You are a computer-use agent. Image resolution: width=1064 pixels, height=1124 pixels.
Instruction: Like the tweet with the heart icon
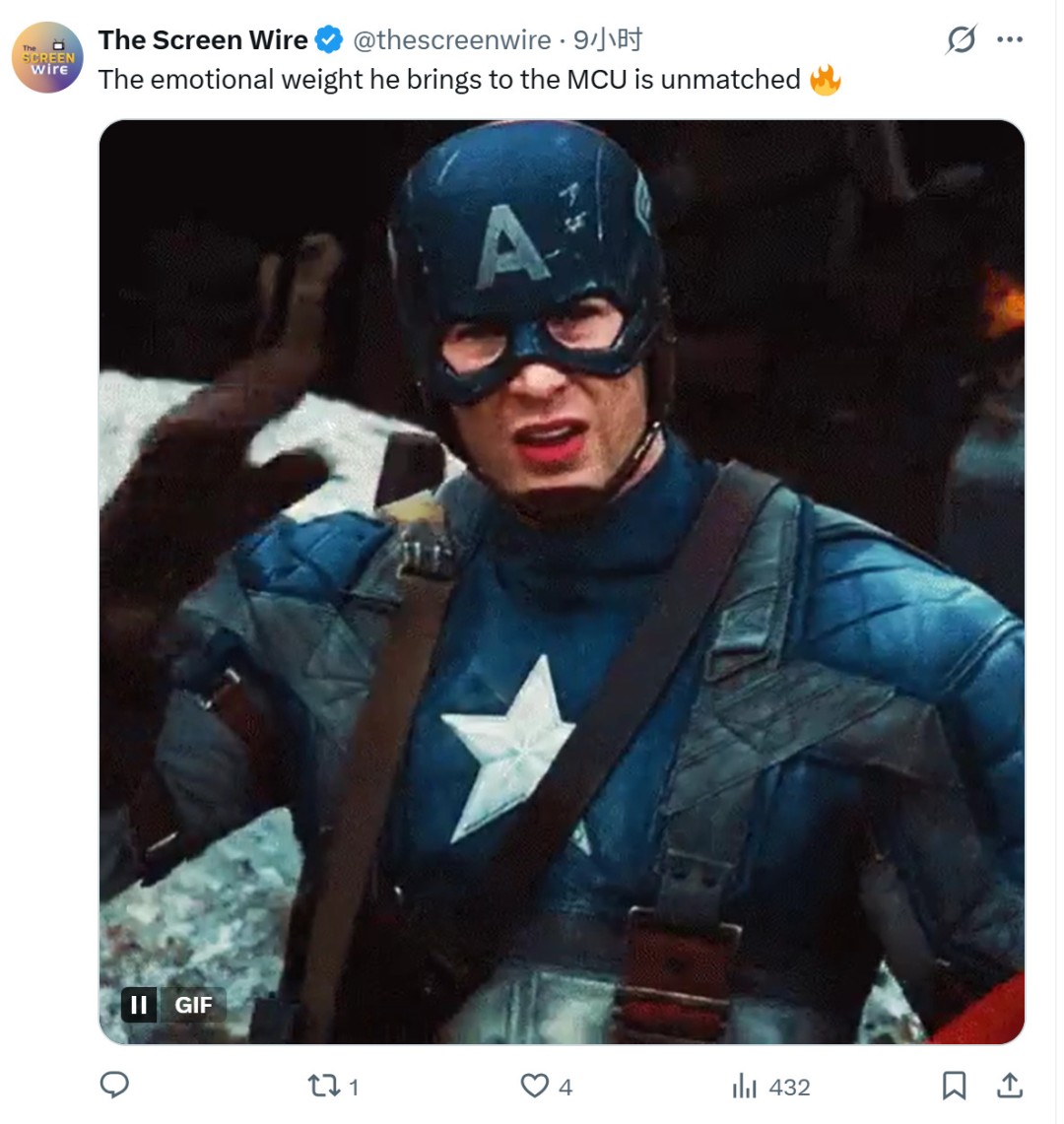point(533,1086)
